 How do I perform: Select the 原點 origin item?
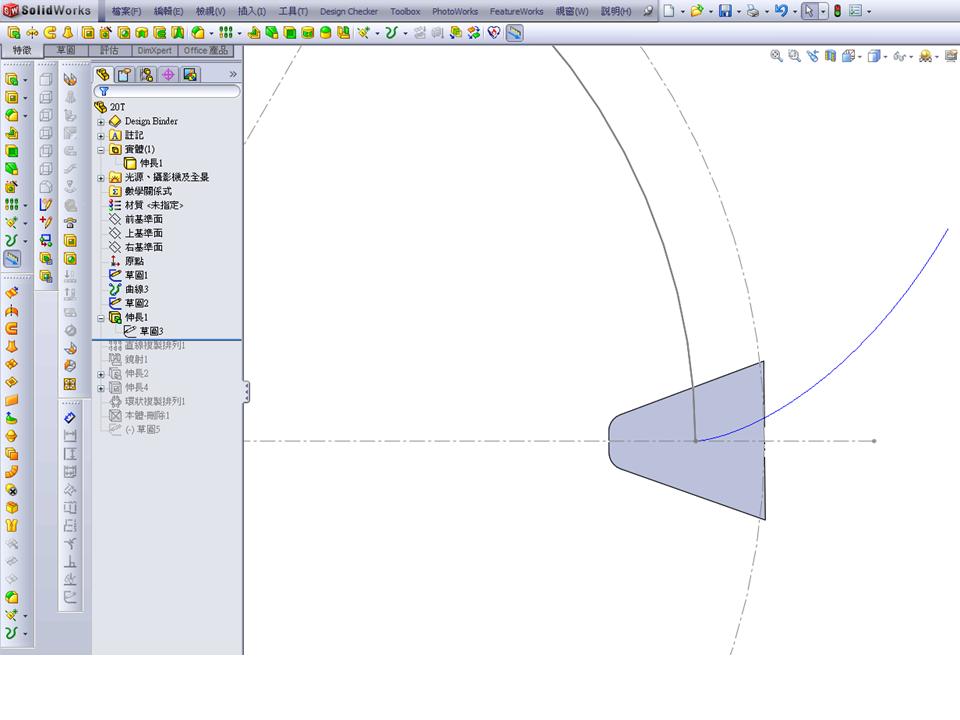pyautogui.click(x=134, y=261)
